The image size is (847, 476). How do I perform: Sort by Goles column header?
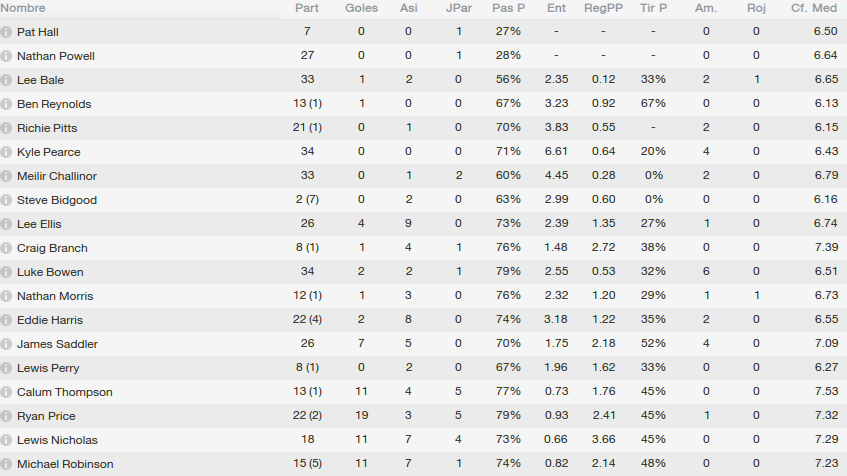361,8
